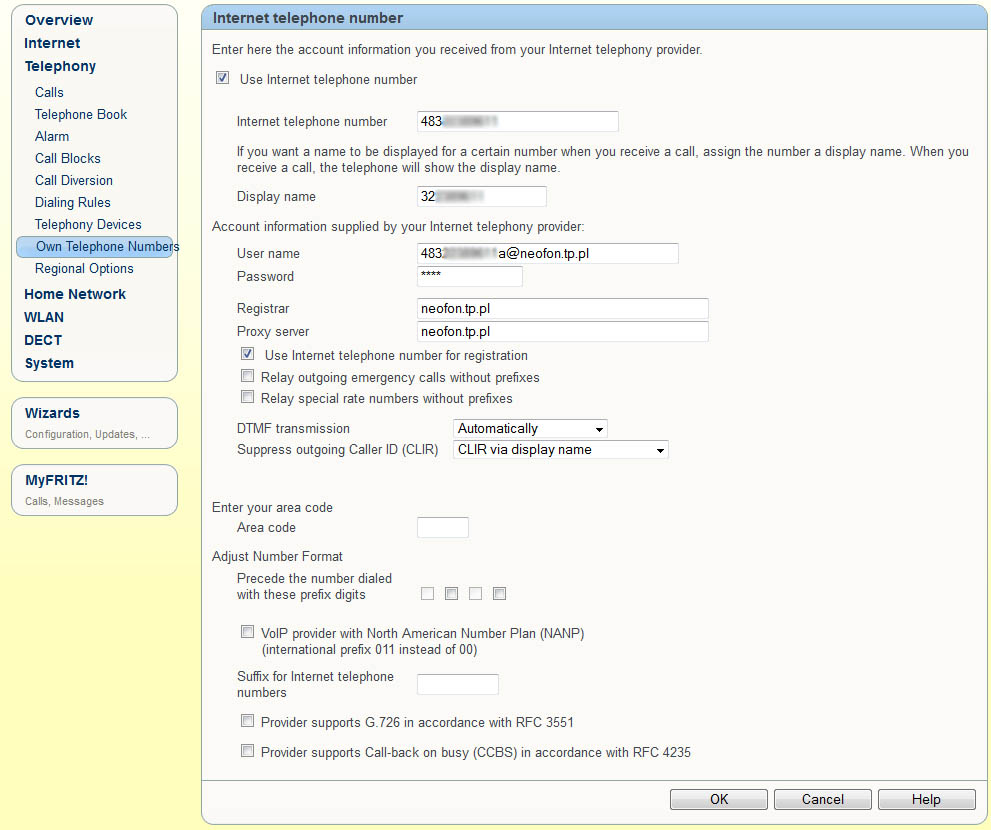This screenshot has height=830, width=991.
Task: Open the WLAN menu section
Action: pos(44,317)
